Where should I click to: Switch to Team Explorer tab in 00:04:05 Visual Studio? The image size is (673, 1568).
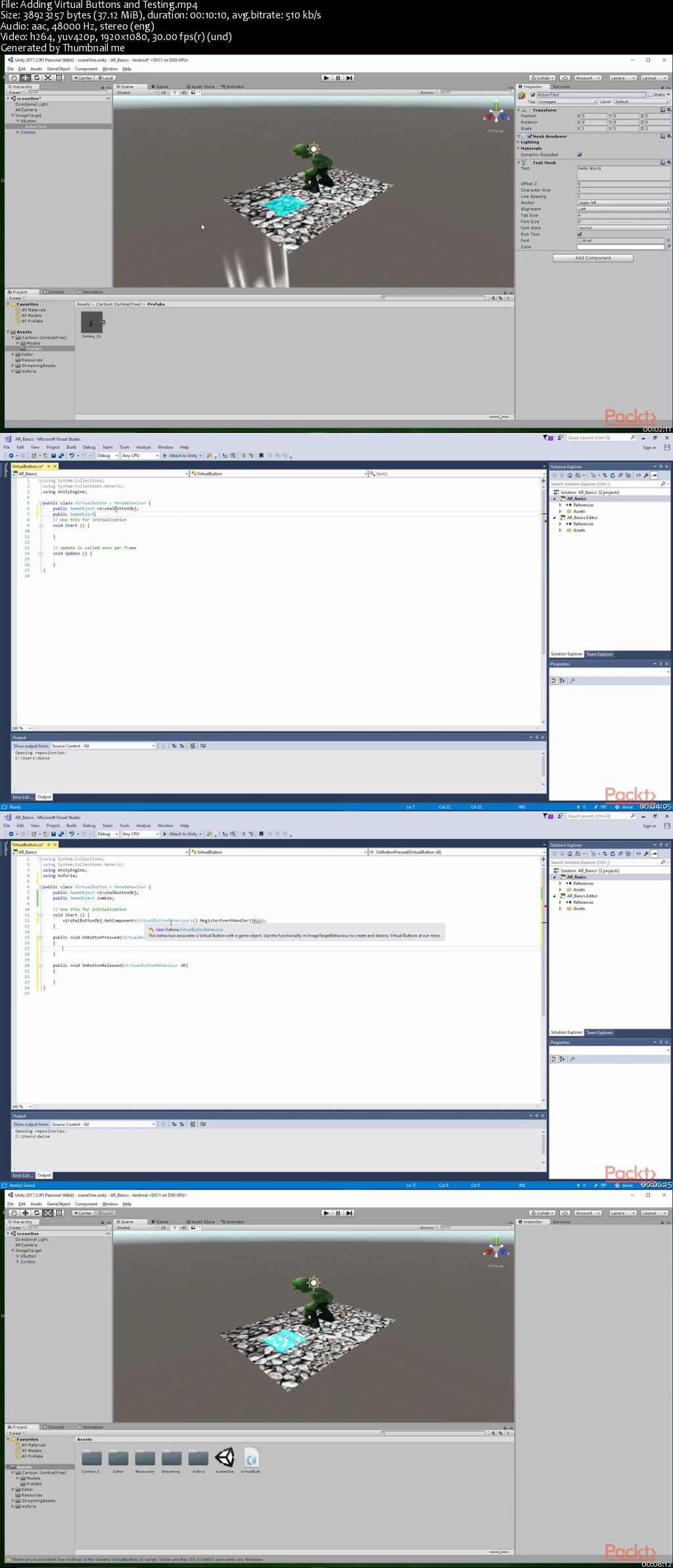tap(599, 654)
